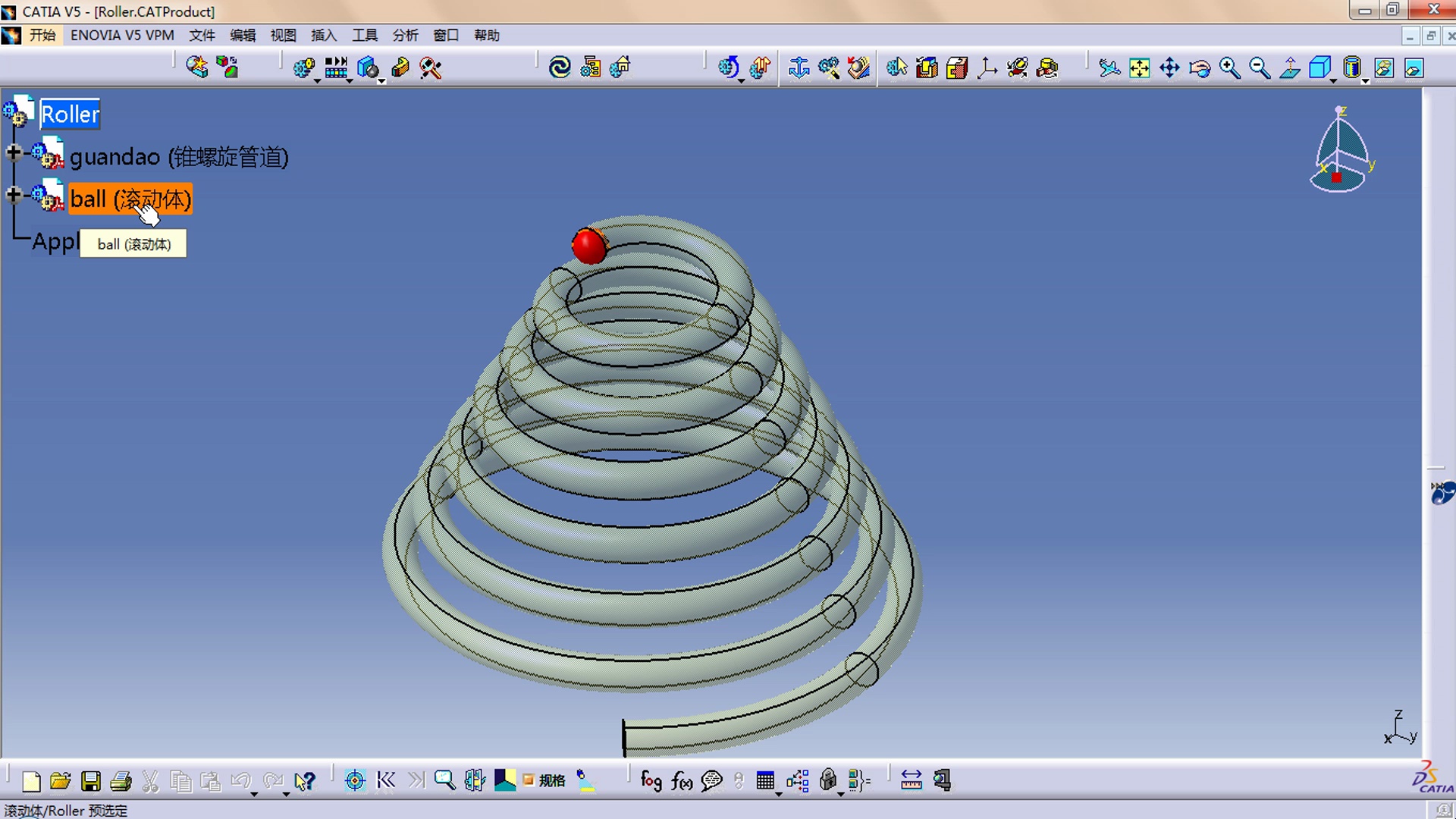This screenshot has width=1456, height=819.
Task: Click the red ball on the spiral
Action: click(588, 244)
